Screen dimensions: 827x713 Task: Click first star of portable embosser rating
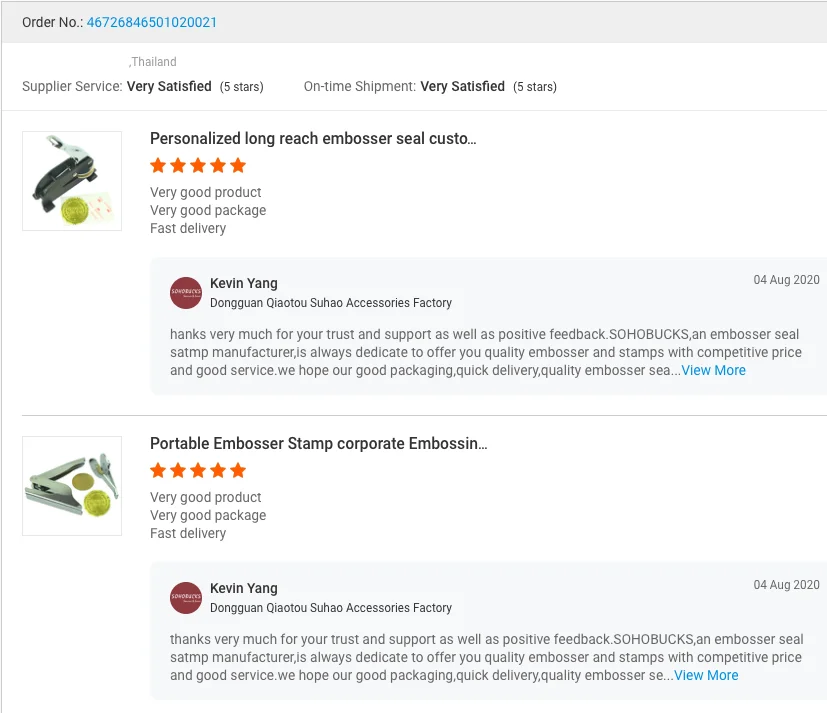click(158, 471)
